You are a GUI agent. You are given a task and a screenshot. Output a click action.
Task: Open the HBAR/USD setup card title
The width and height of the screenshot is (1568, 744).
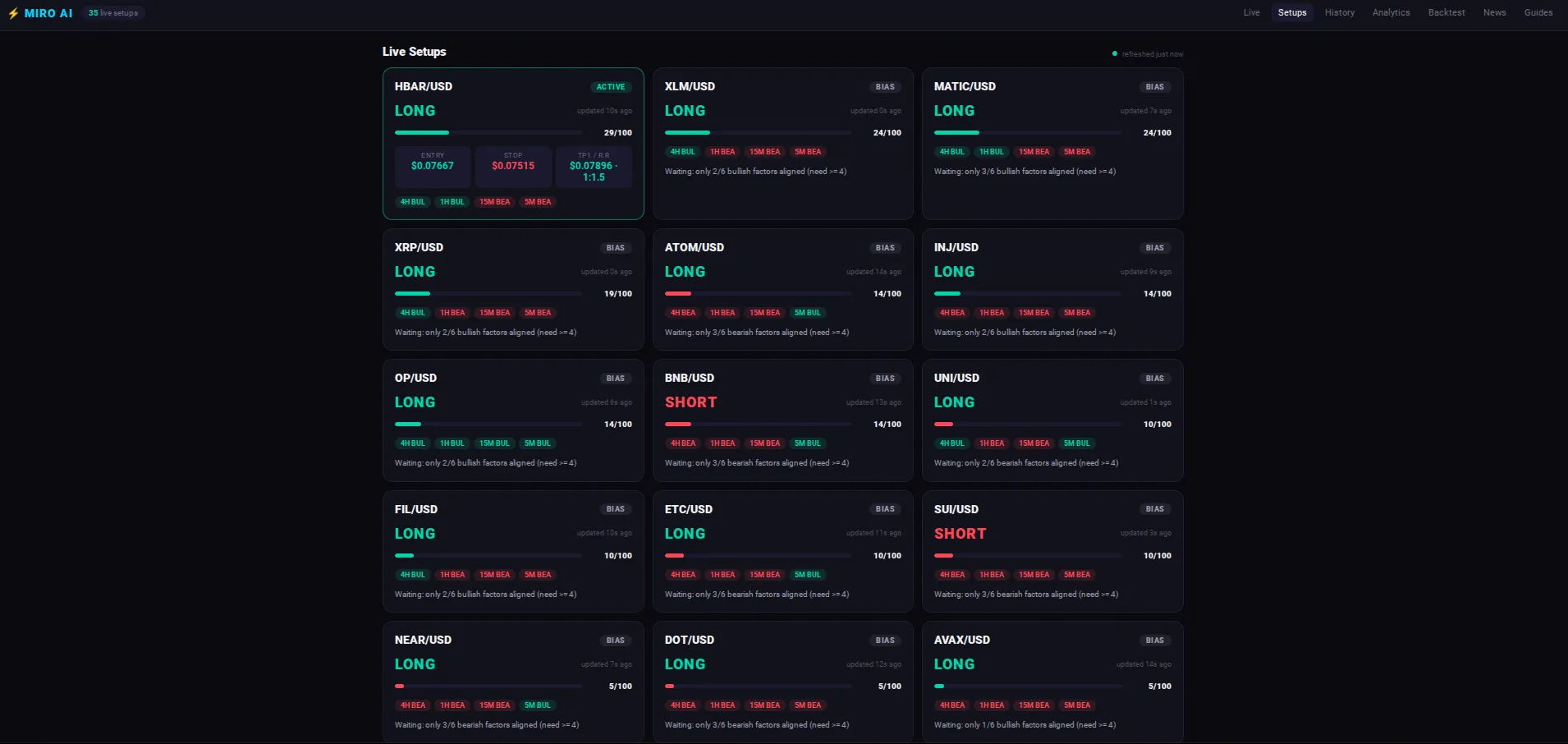click(x=423, y=86)
